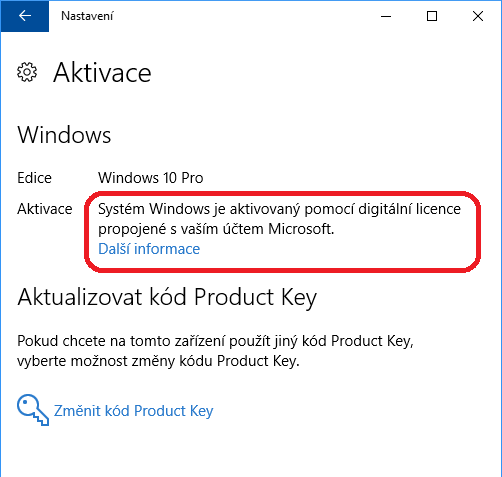The image size is (502, 477).
Task: Click the Windows section heading
Action: tap(64, 135)
